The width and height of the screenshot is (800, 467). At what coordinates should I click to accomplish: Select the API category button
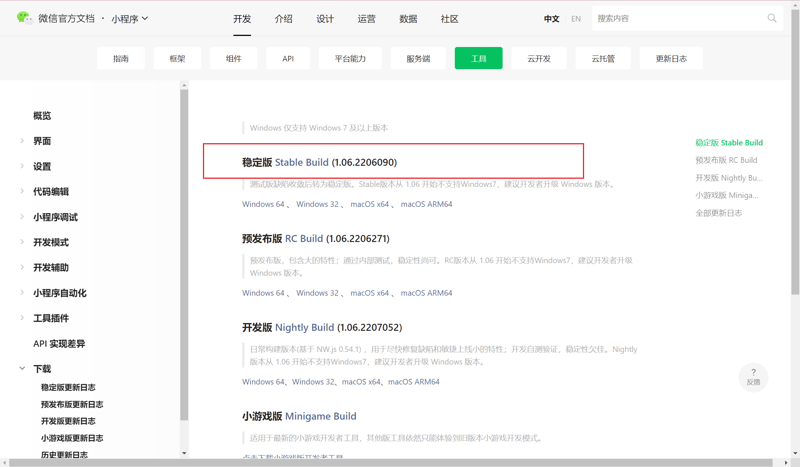click(x=288, y=58)
